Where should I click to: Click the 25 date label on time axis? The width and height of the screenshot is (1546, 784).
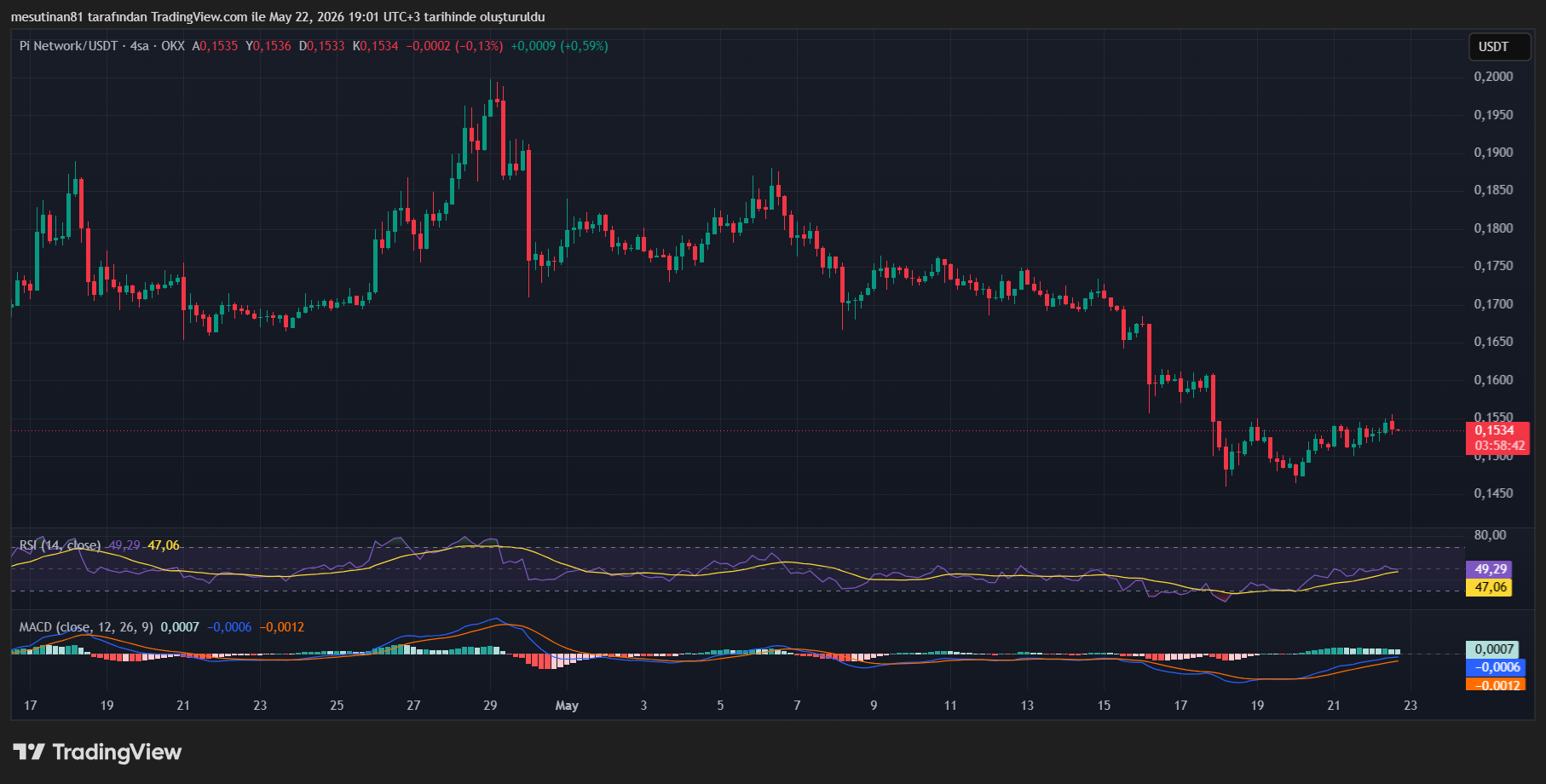[337, 706]
